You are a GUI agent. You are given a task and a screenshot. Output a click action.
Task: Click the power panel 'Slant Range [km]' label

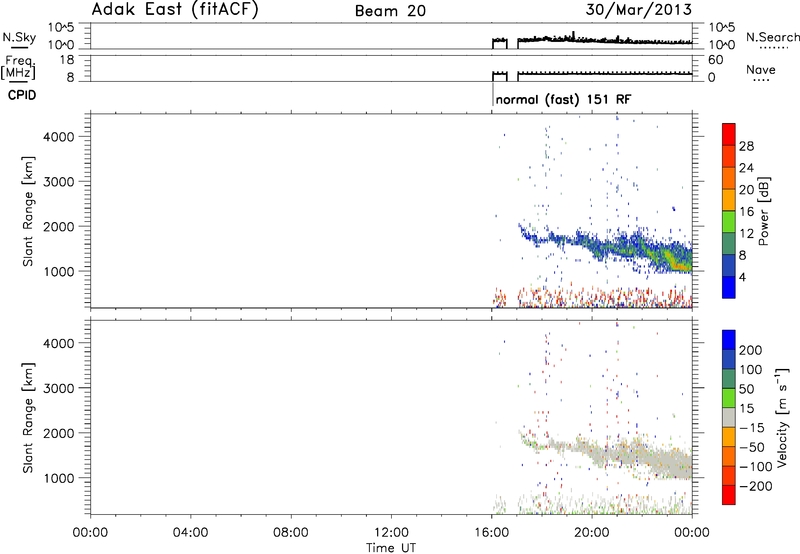(28, 211)
